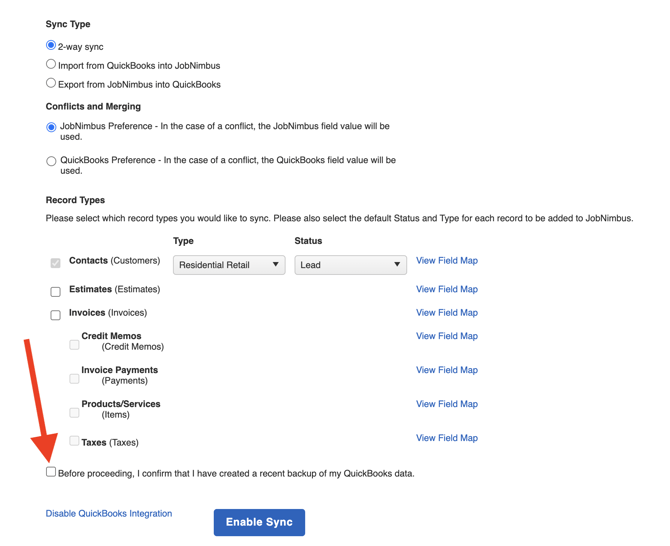Click the Status column header
This screenshot has height=546, width=670.
click(308, 241)
